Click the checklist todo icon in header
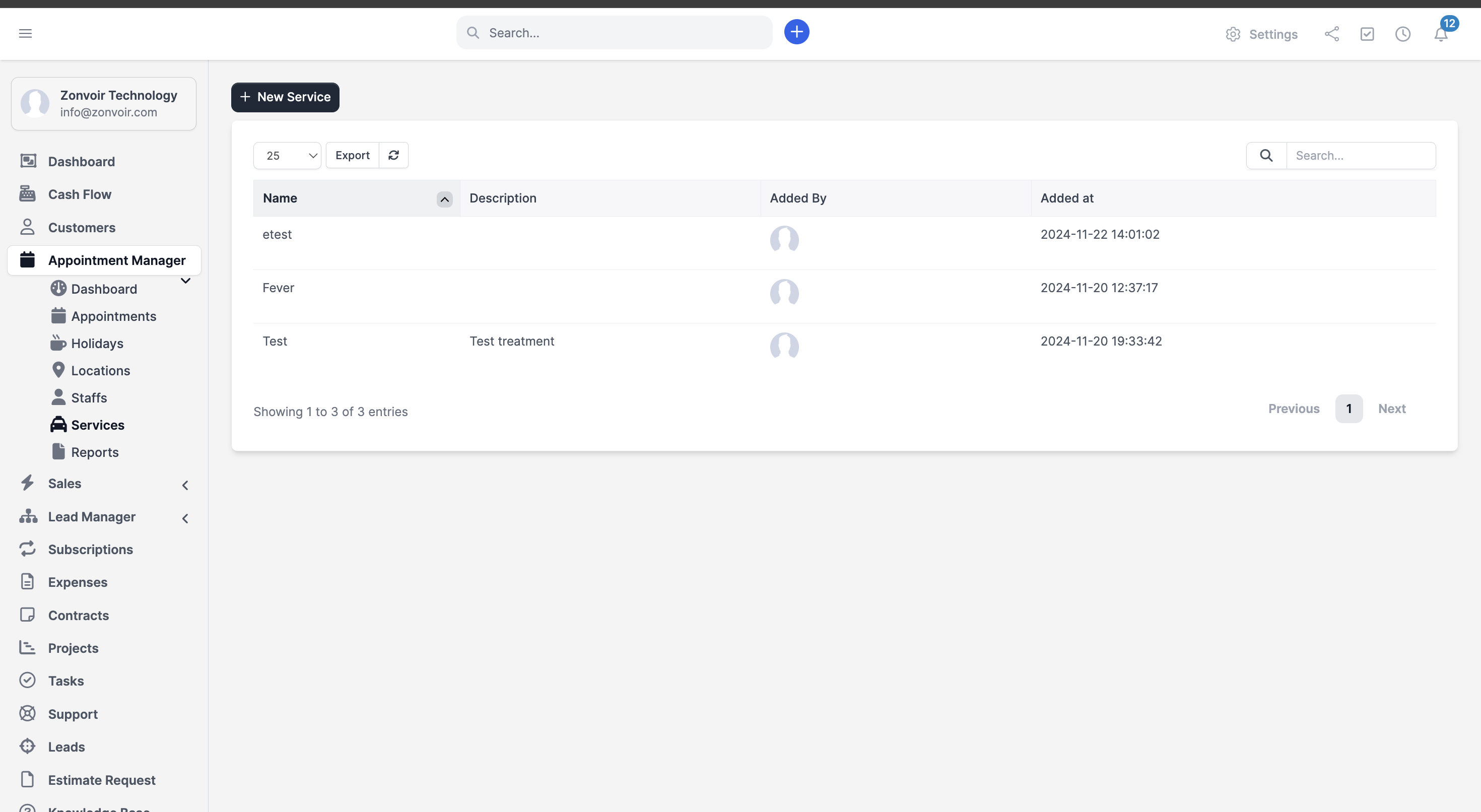The height and width of the screenshot is (812, 1481). click(1367, 34)
